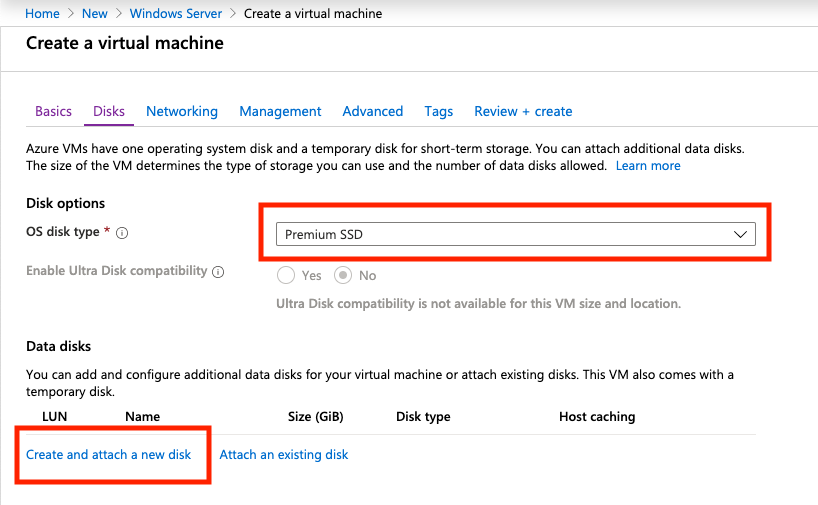This screenshot has width=818, height=505.
Task: Click the Size (GiB) column header
Action: point(315,416)
